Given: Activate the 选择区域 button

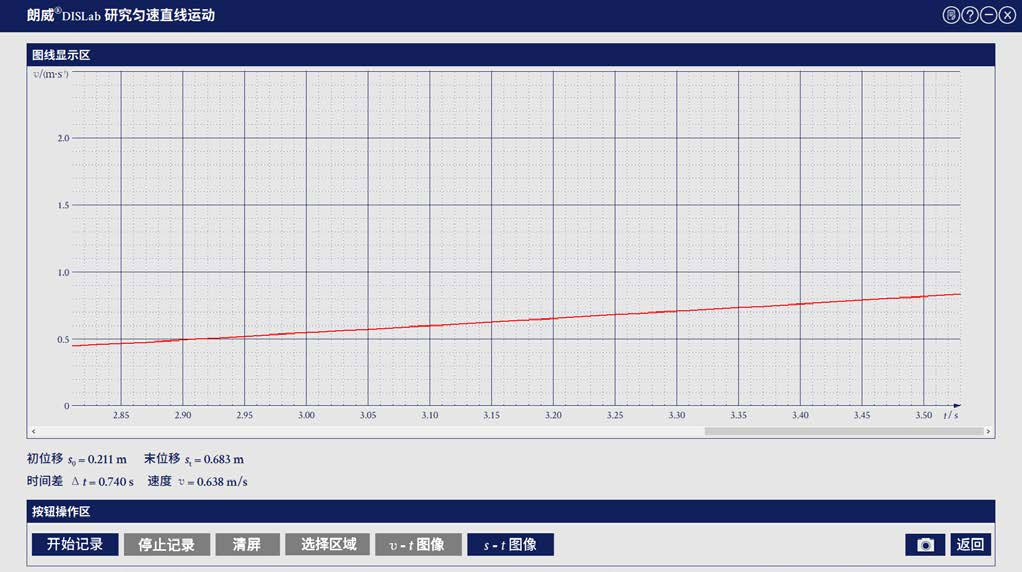Looking at the screenshot, I should pos(328,545).
